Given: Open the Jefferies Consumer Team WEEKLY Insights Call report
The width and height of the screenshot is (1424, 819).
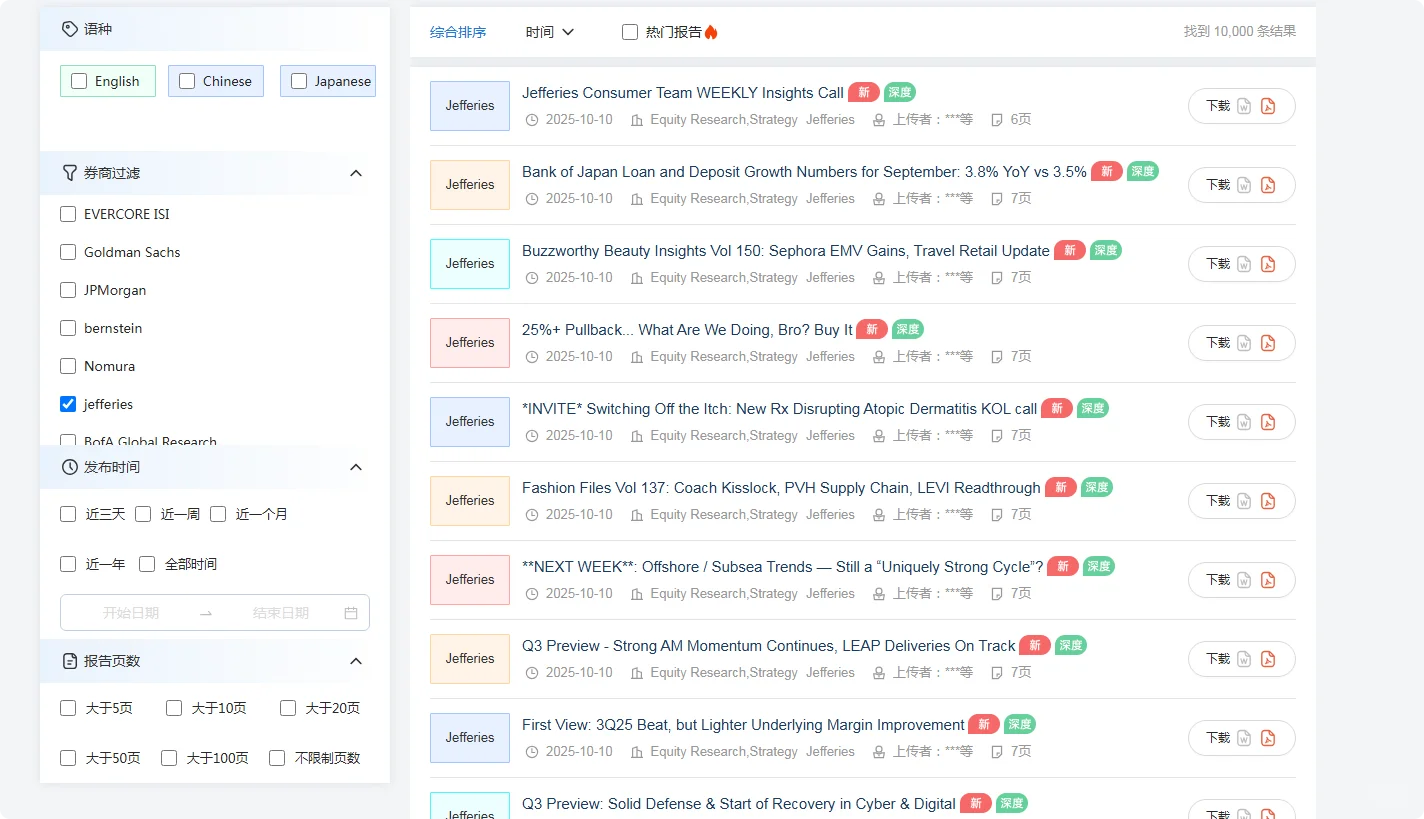Looking at the screenshot, I should [683, 93].
